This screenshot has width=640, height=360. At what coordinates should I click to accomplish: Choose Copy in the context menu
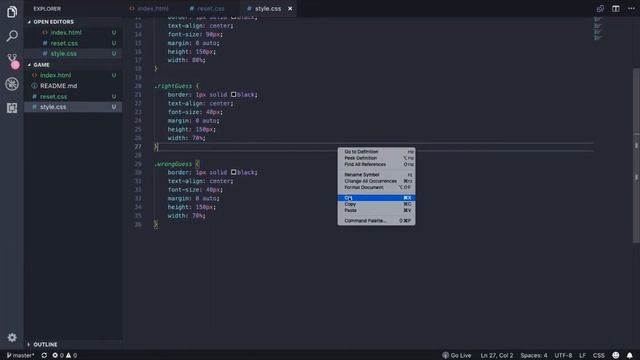point(376,204)
